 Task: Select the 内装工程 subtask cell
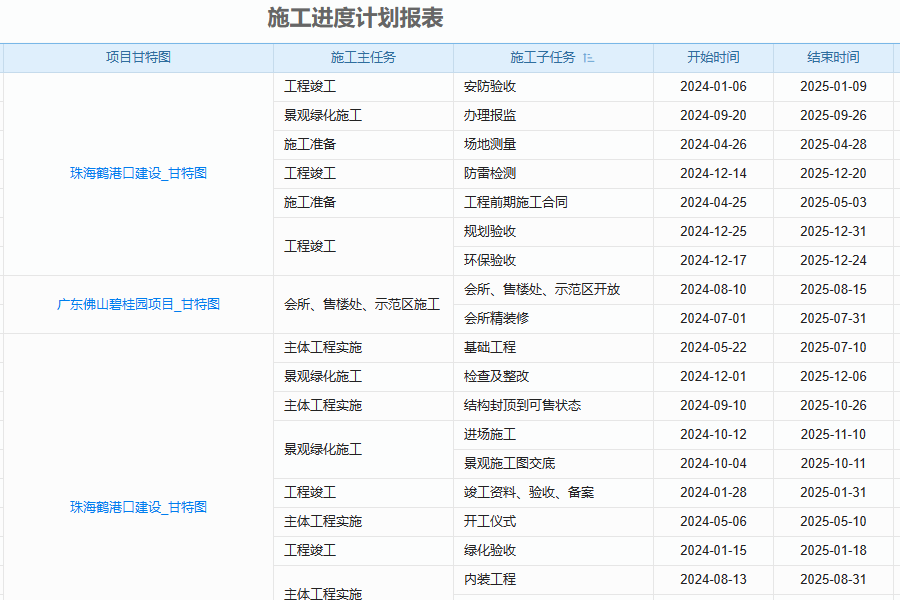(553, 579)
